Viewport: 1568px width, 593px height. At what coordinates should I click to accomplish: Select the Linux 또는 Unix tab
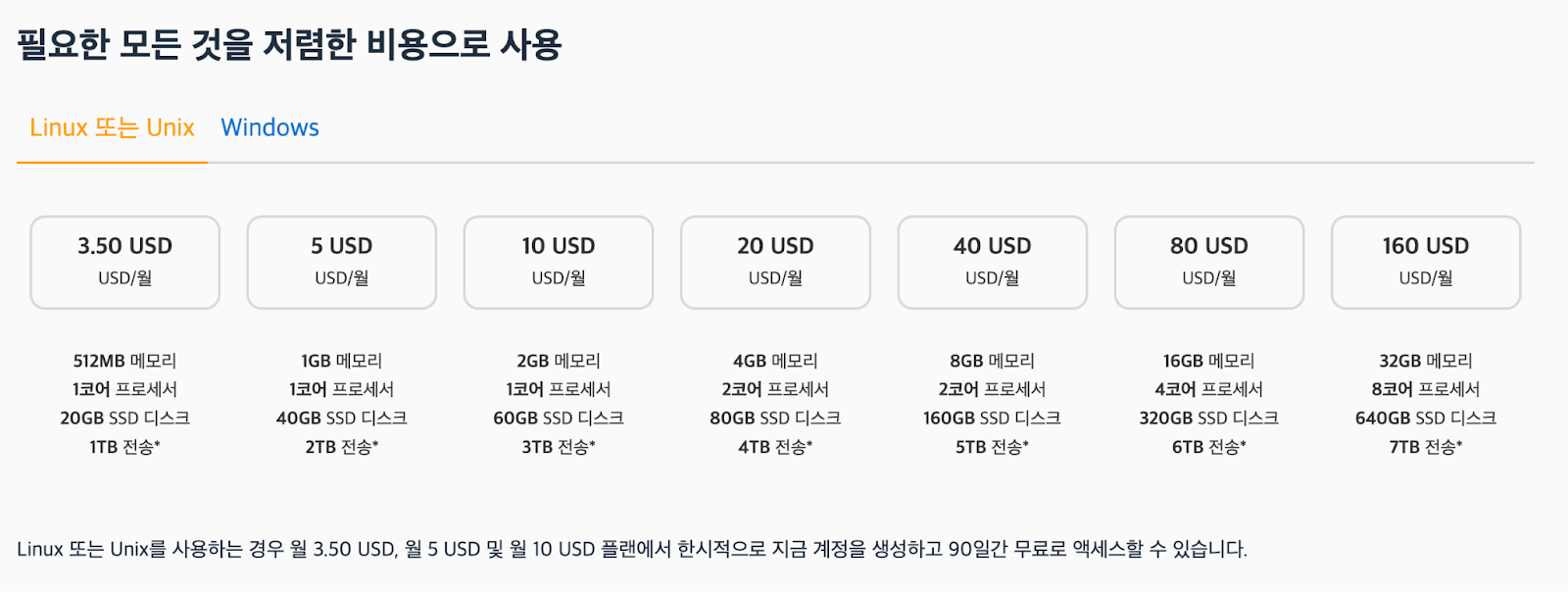click(x=112, y=127)
